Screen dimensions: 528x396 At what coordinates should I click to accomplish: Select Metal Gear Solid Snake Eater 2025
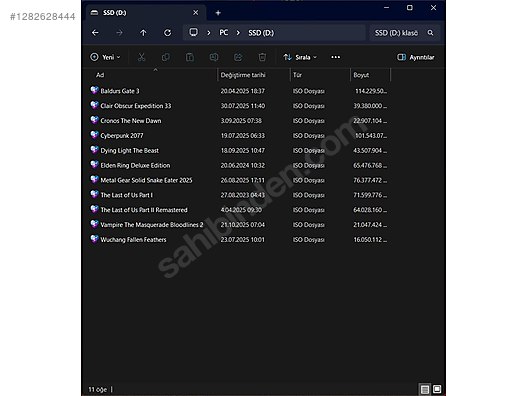pyautogui.click(x=146, y=180)
